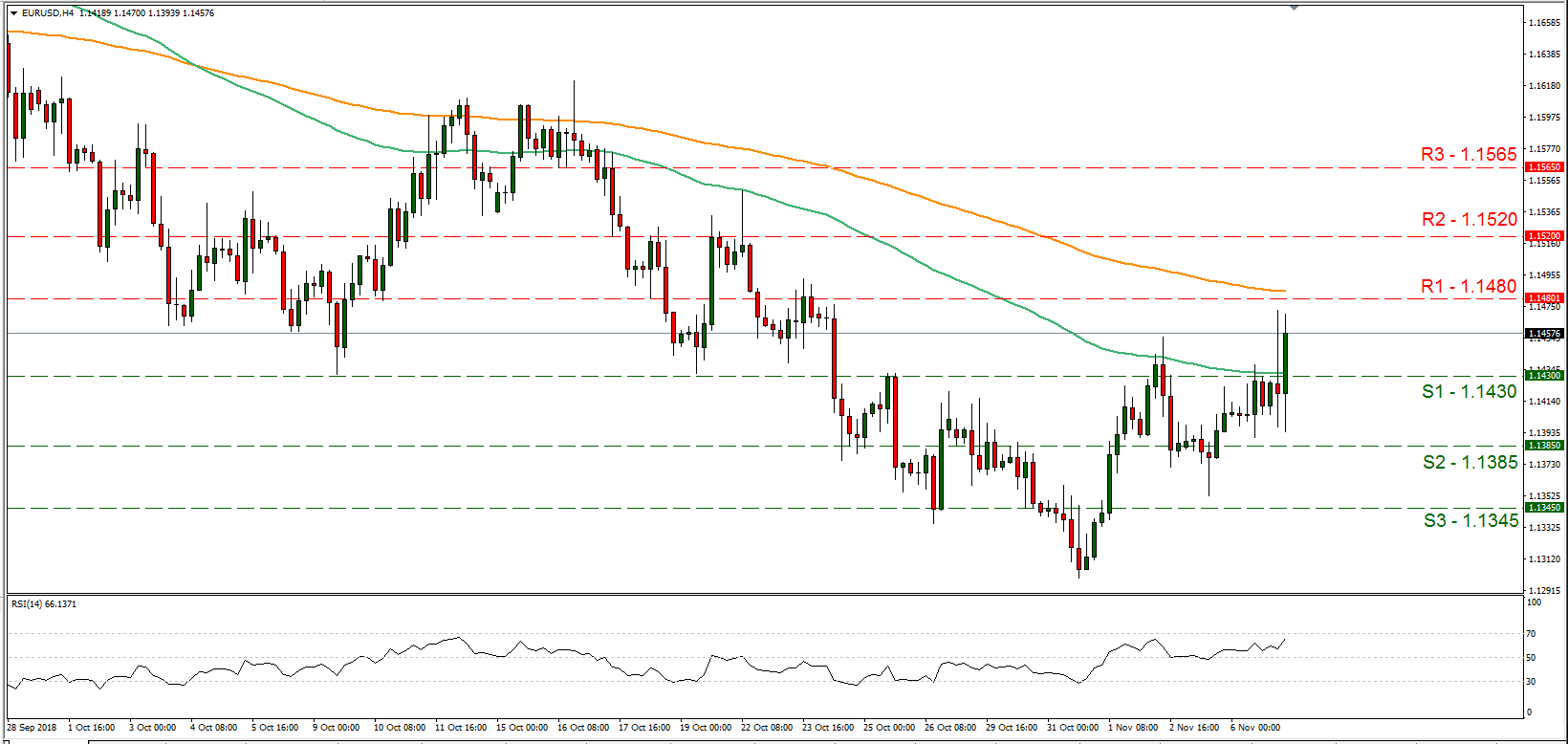Click the green 1.13450 price tag
Screen dimensions: 1568x744
[x=1544, y=508]
